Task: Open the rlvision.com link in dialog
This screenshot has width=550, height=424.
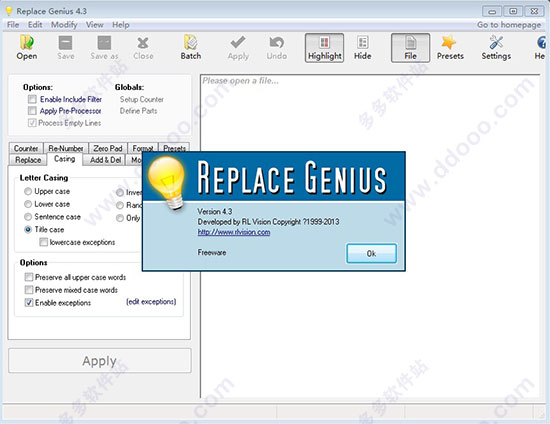Action: [234, 232]
